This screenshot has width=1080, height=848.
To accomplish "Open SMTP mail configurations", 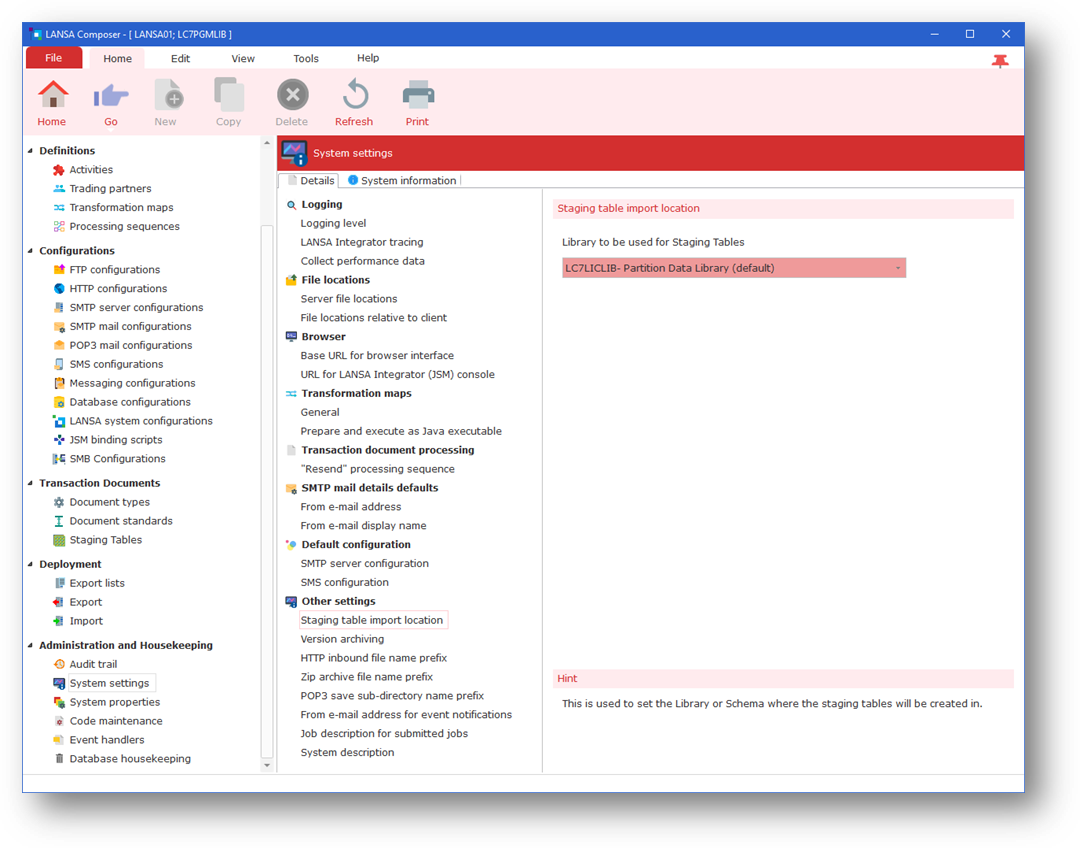I will click(130, 326).
